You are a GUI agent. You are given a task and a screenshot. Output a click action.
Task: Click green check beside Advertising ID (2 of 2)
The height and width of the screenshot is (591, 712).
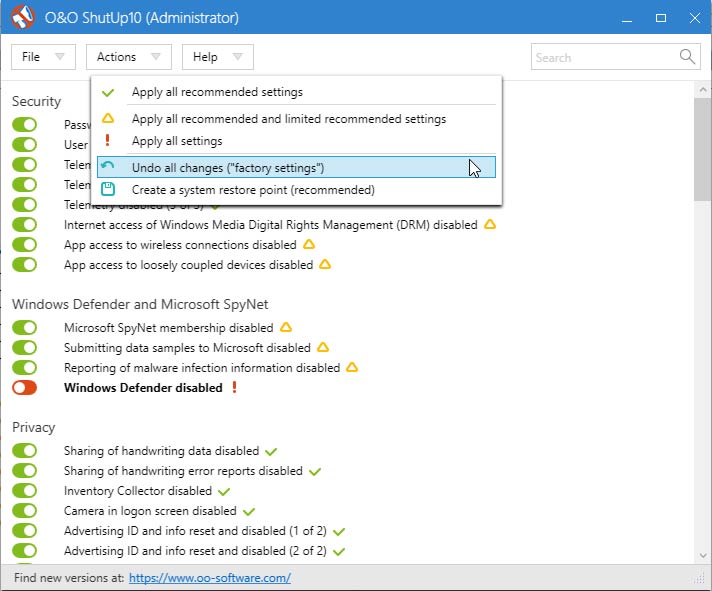(339, 552)
